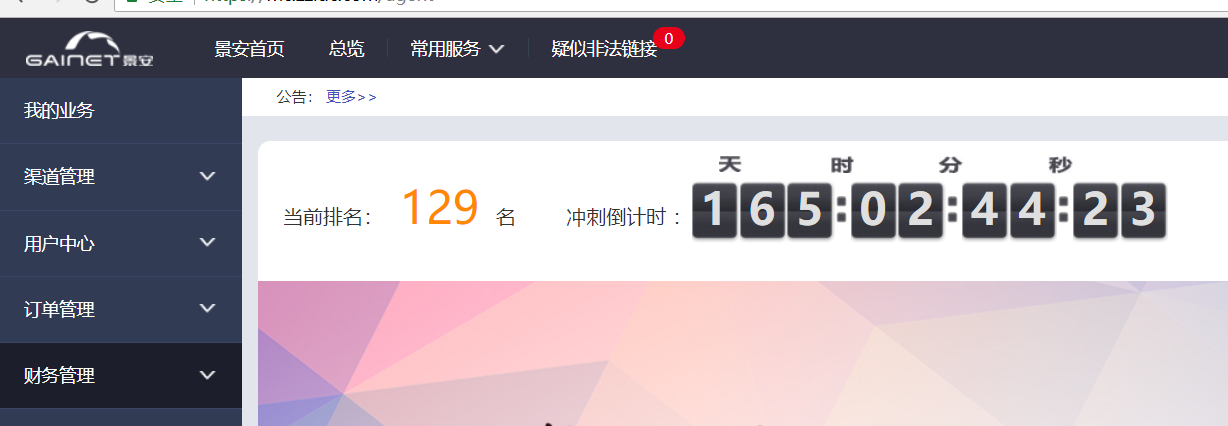Select the 总览 navigation item

click(346, 48)
